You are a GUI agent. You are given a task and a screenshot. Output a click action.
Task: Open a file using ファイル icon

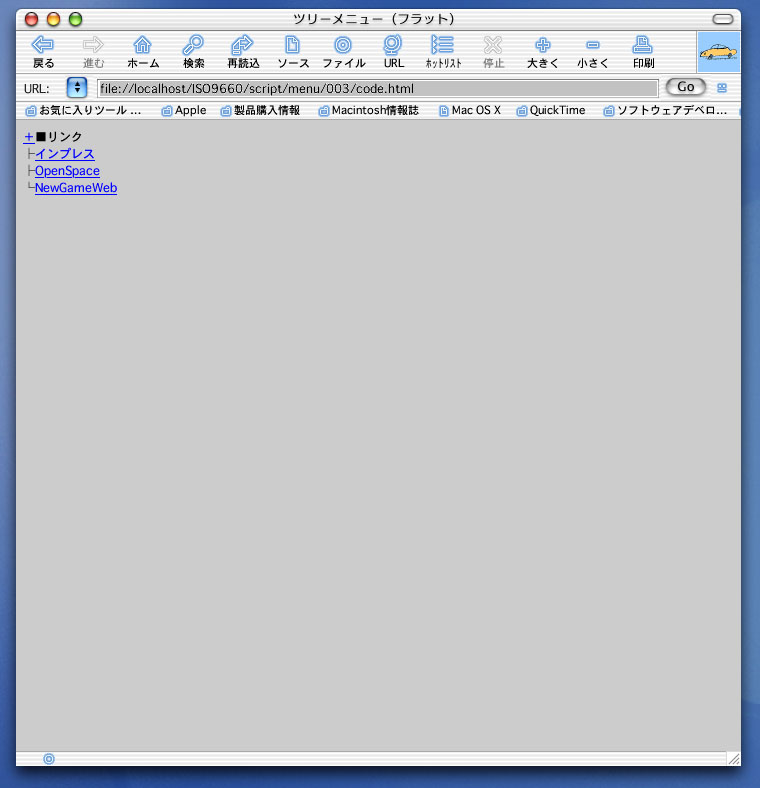[343, 45]
